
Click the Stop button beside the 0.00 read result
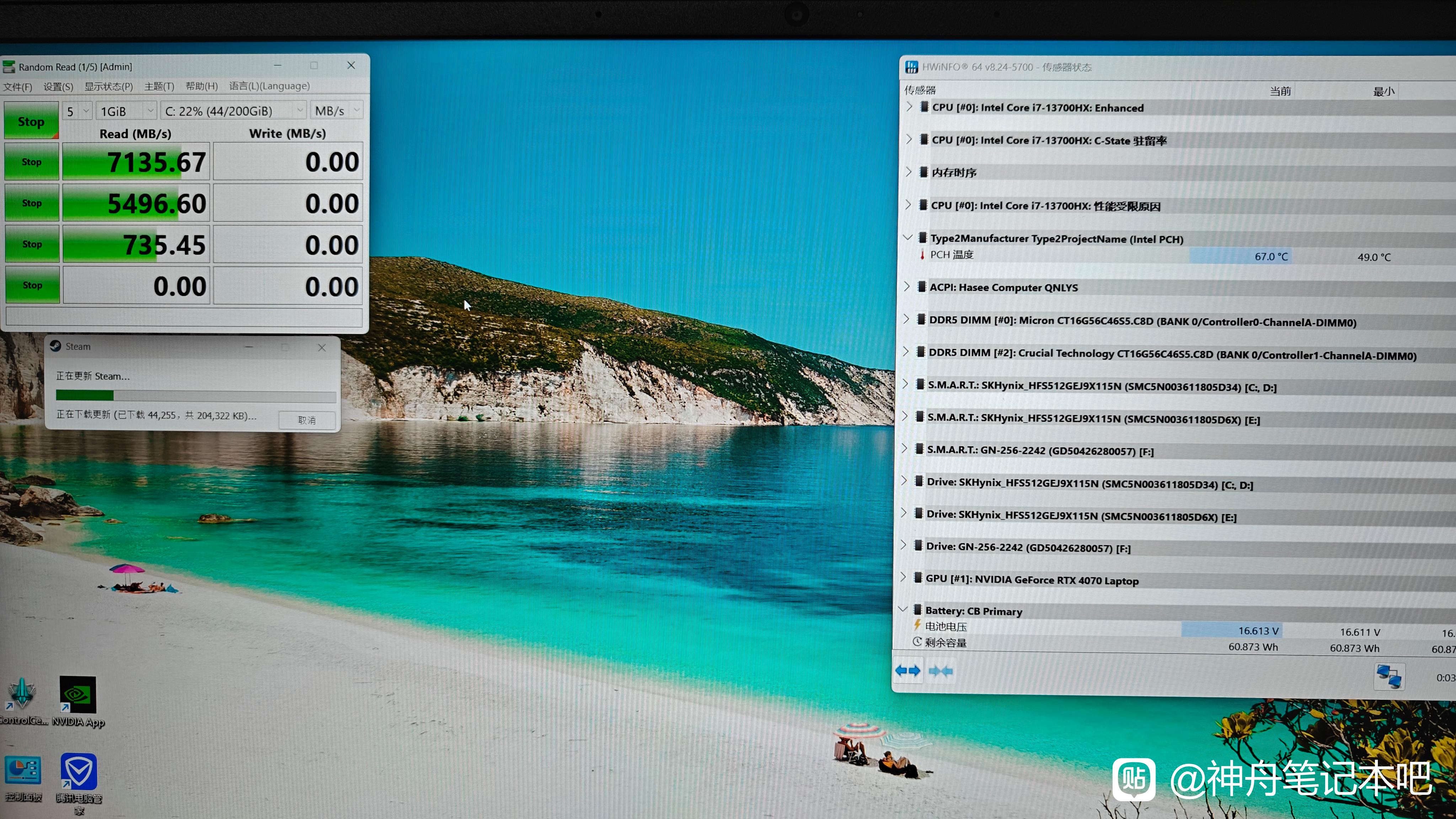click(32, 285)
